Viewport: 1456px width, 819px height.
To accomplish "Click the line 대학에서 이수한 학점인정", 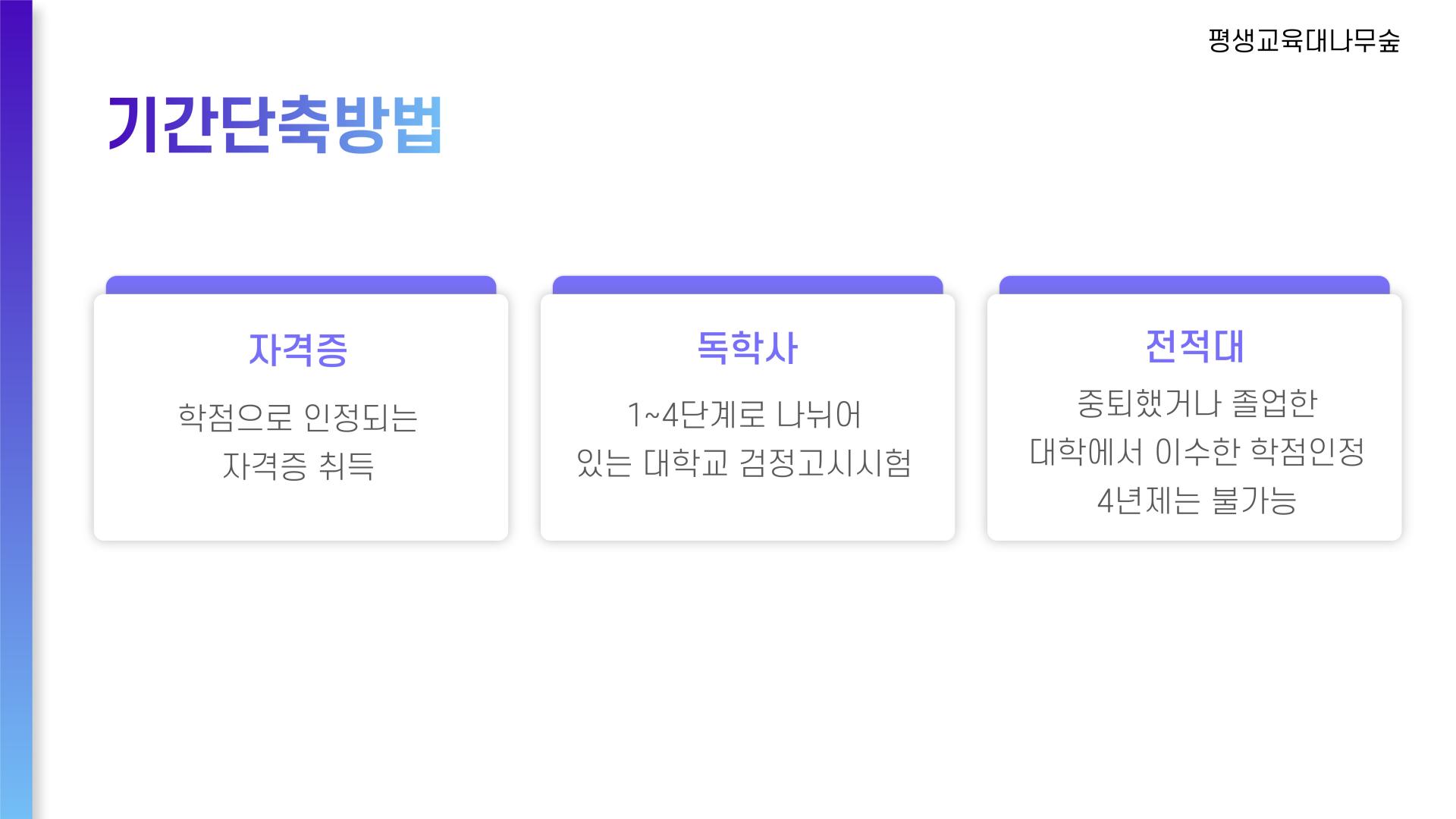I will tap(1197, 452).
